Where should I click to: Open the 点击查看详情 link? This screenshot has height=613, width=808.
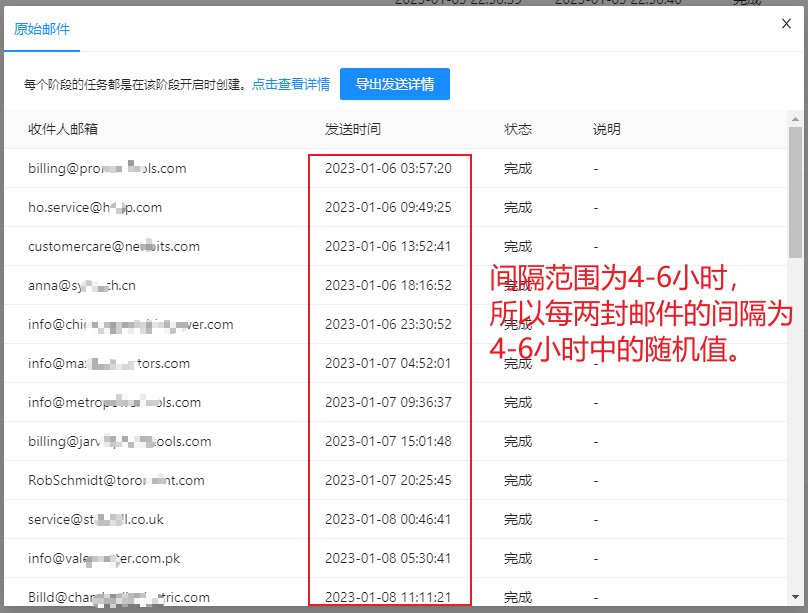pyautogui.click(x=291, y=84)
